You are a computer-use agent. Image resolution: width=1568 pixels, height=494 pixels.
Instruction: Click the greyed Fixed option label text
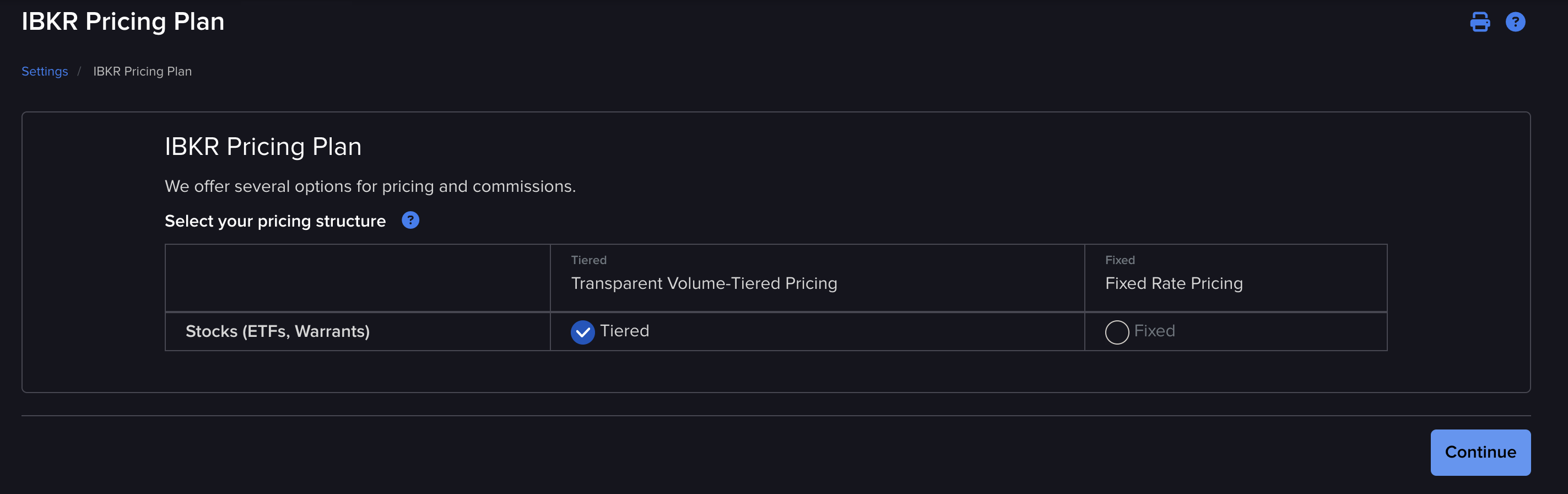(x=1154, y=331)
